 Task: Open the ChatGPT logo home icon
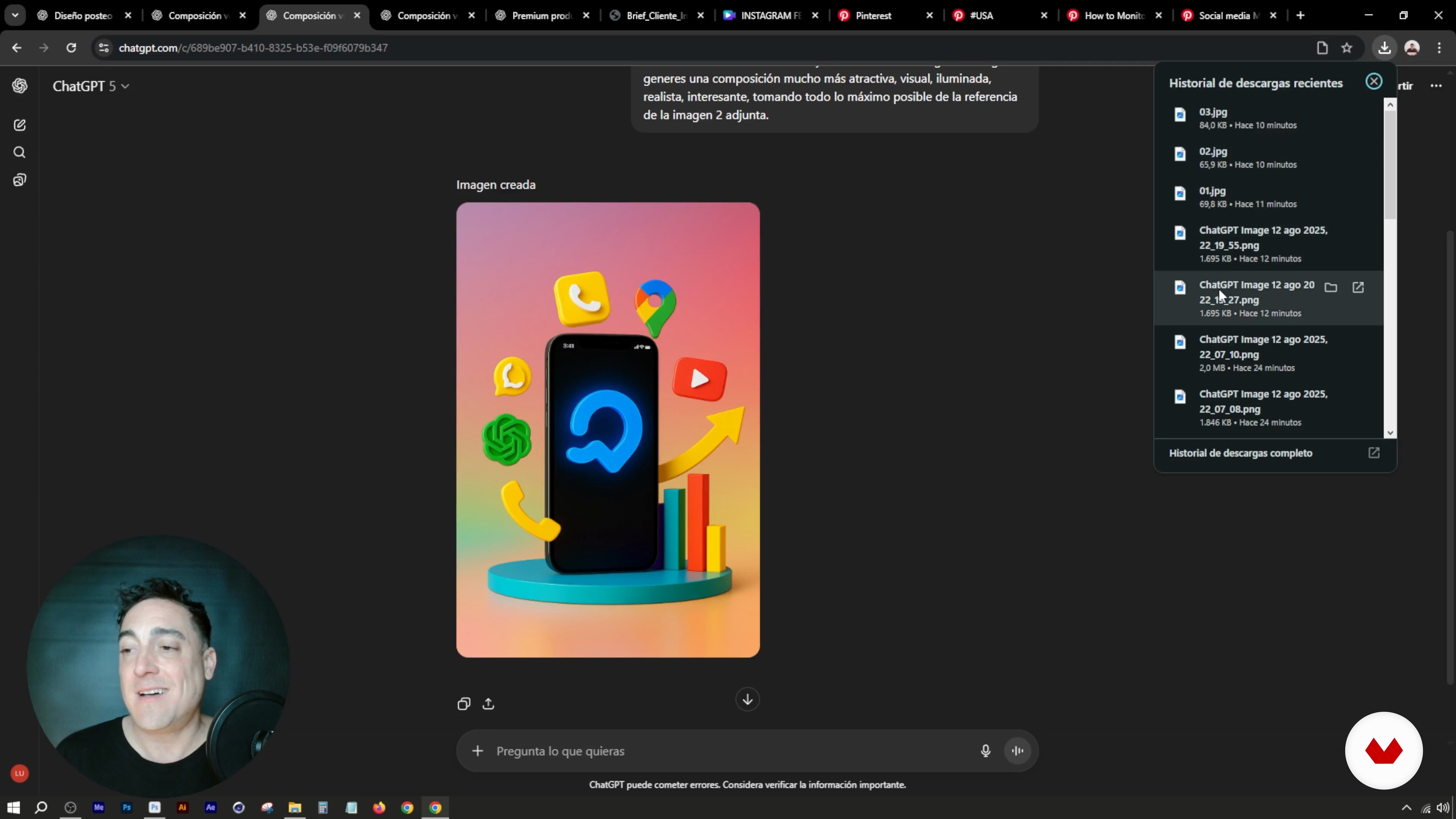[x=20, y=86]
